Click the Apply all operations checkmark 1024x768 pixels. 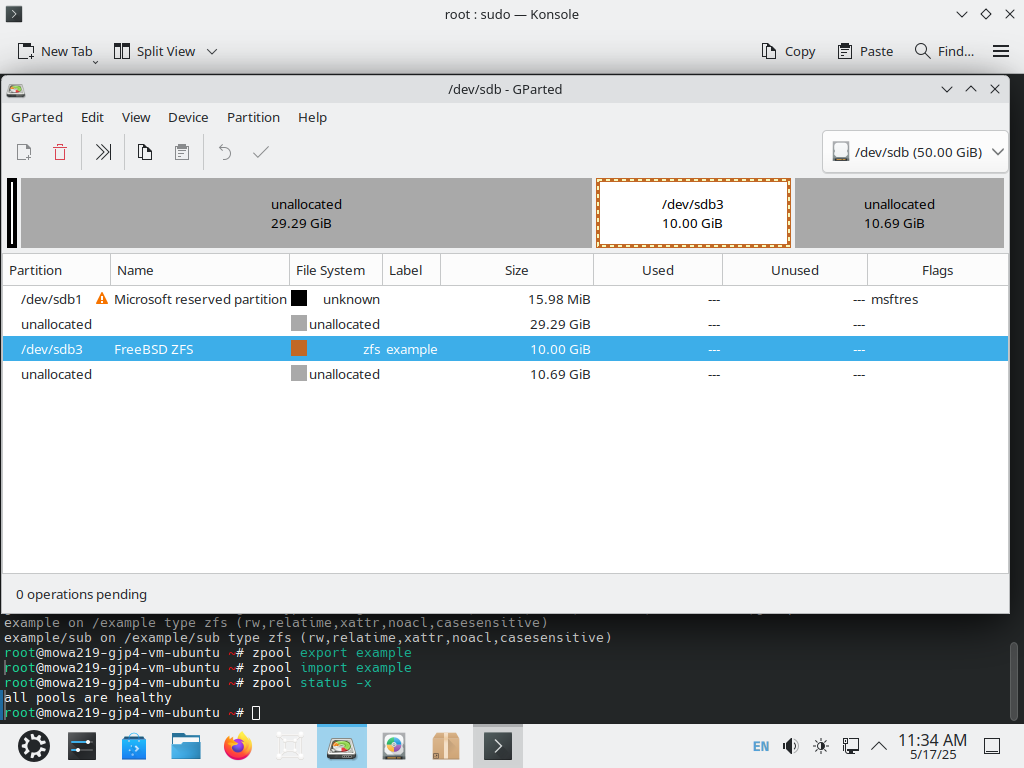[261, 152]
